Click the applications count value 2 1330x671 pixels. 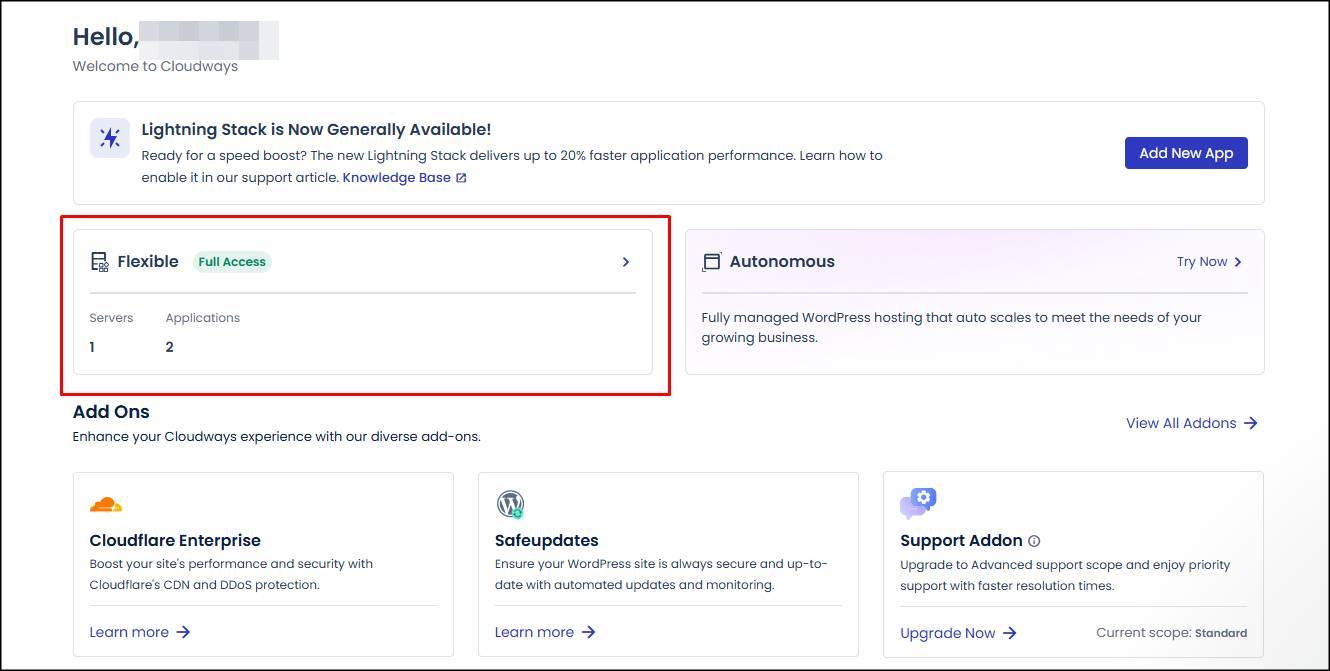pyautogui.click(x=170, y=347)
